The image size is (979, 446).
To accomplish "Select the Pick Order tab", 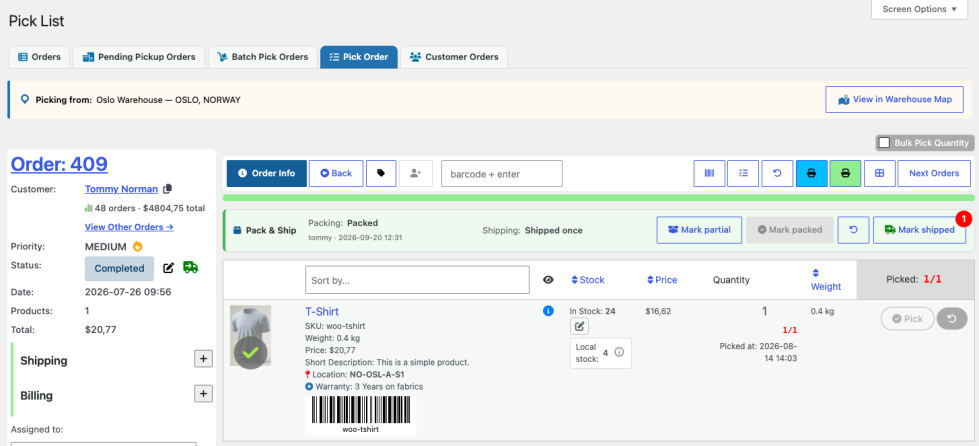I will pyautogui.click(x=359, y=57).
